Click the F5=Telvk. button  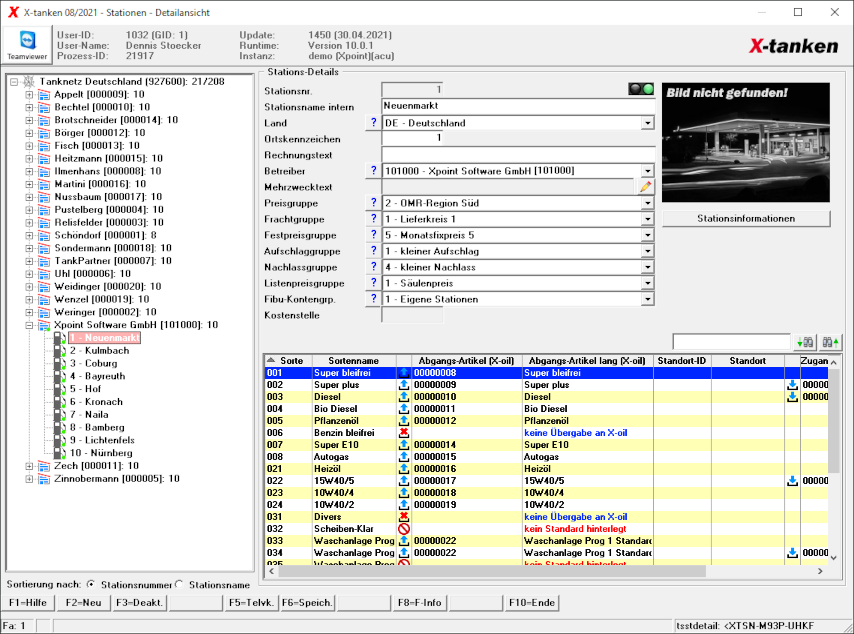251,603
